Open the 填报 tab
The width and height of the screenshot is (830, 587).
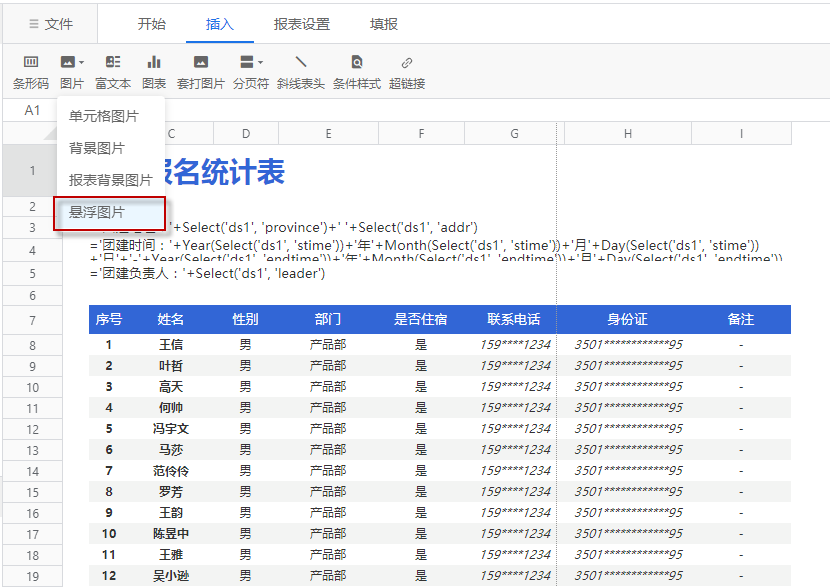384,24
